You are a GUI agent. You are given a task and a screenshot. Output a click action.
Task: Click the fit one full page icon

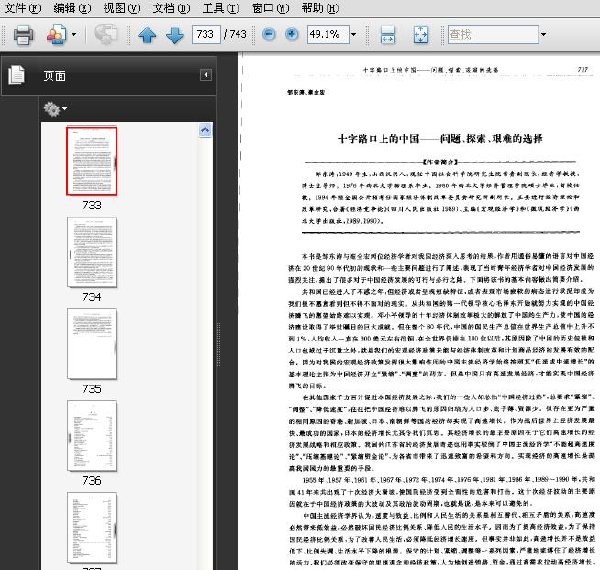point(421,35)
